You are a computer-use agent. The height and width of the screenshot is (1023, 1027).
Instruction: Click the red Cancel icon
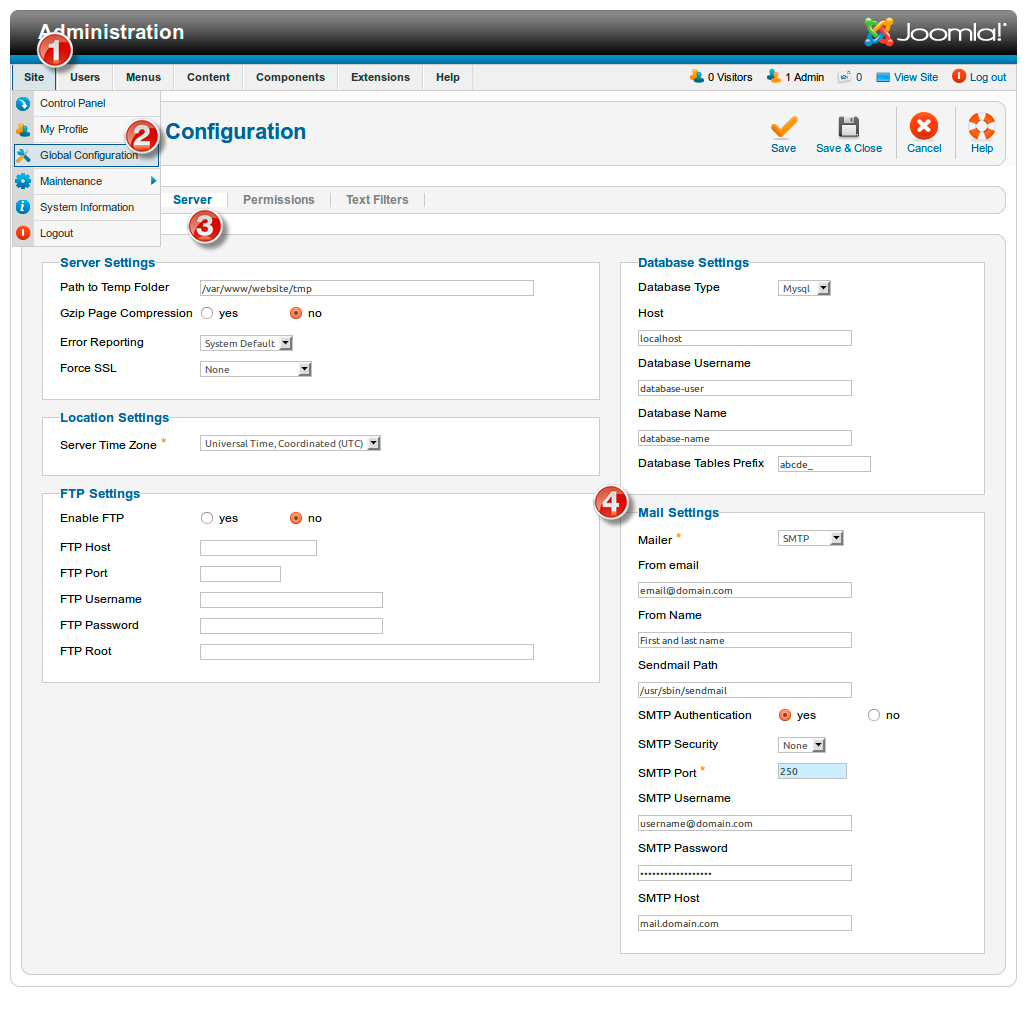coord(923,127)
